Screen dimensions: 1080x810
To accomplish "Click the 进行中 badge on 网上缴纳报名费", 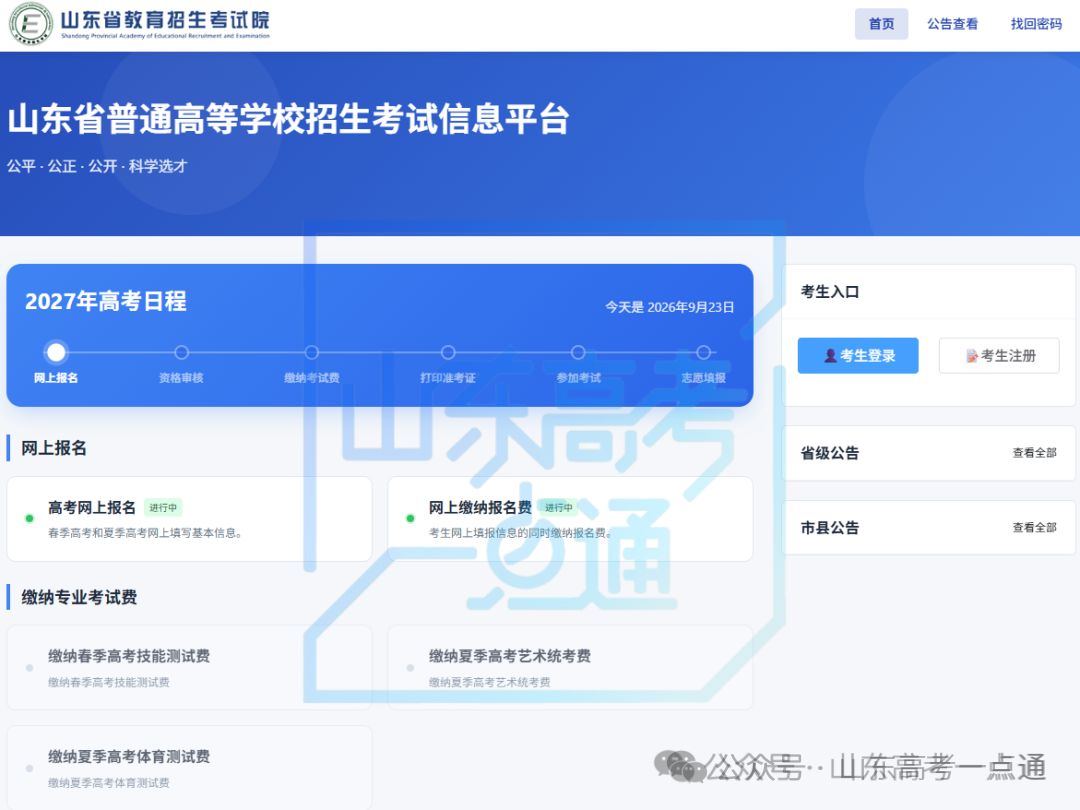I will point(558,508).
